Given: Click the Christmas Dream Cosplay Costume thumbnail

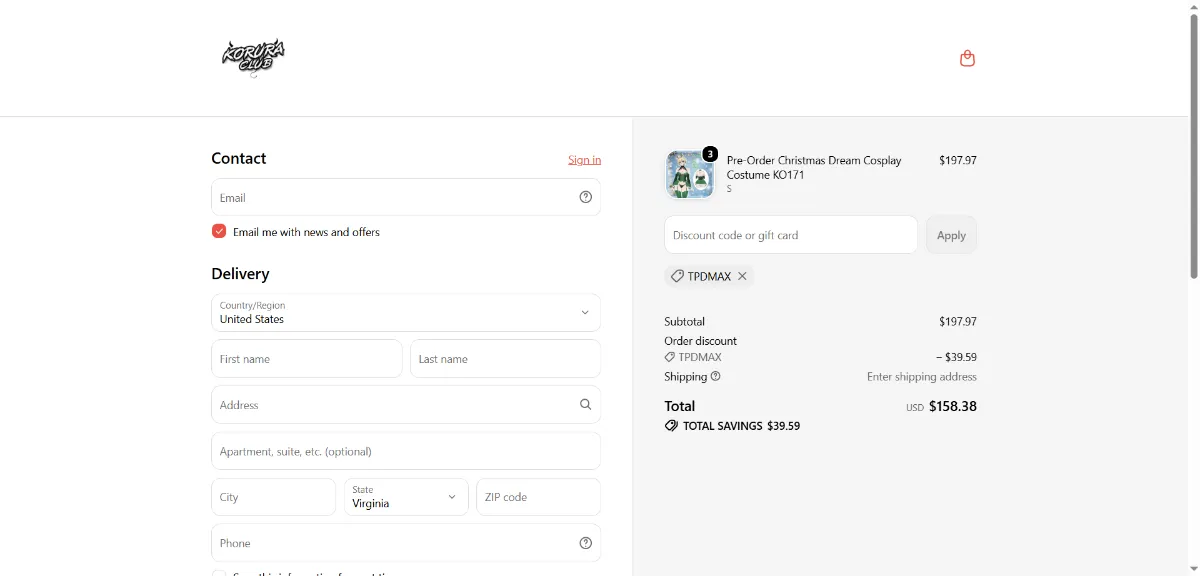Looking at the screenshot, I should [690, 174].
